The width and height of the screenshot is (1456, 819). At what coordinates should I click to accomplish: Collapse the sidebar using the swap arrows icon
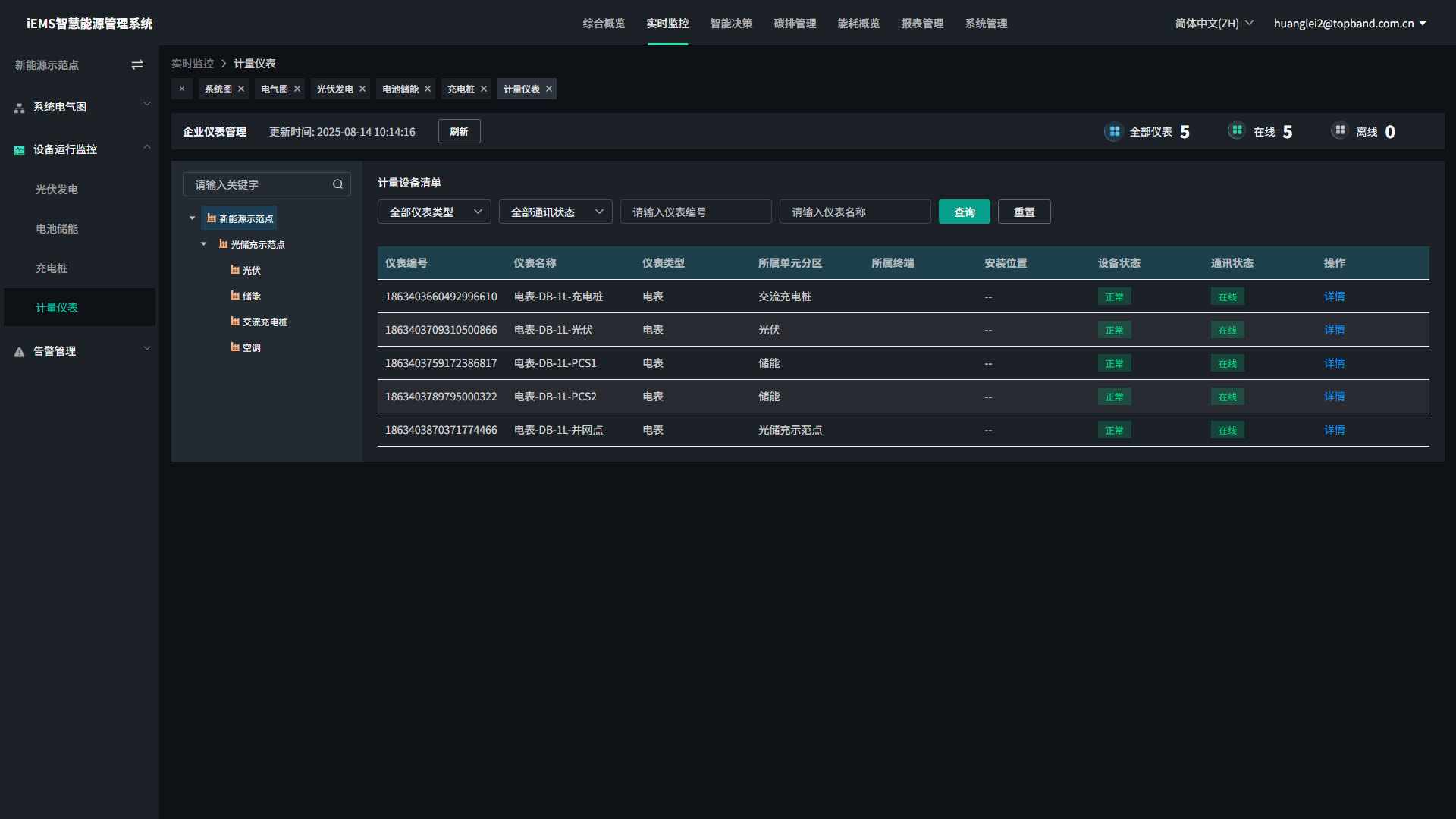tap(137, 64)
